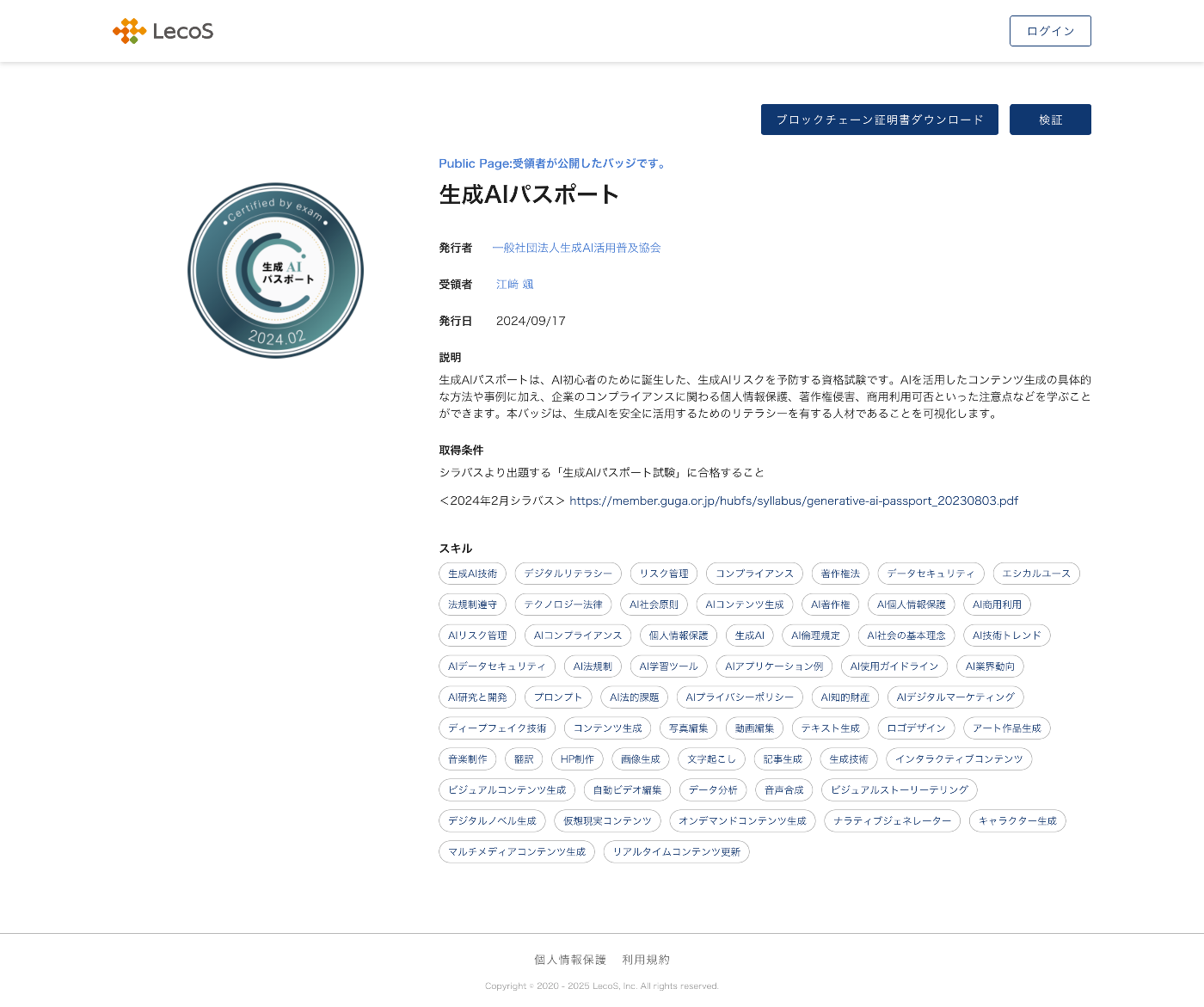The height and width of the screenshot is (1007, 1204).
Task: Select the AI技術トレンド skill tag
Action: [1007, 636]
